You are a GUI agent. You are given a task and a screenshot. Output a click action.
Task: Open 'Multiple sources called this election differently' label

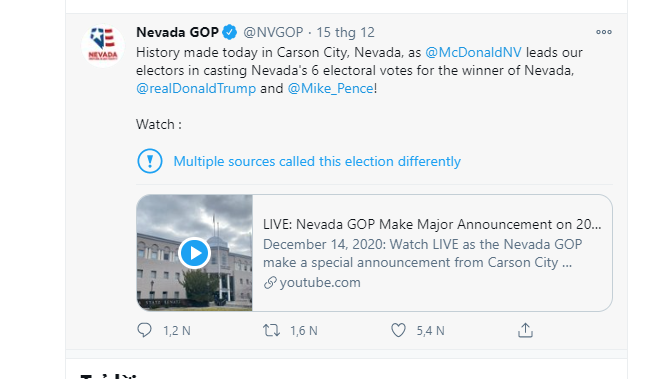click(x=317, y=161)
